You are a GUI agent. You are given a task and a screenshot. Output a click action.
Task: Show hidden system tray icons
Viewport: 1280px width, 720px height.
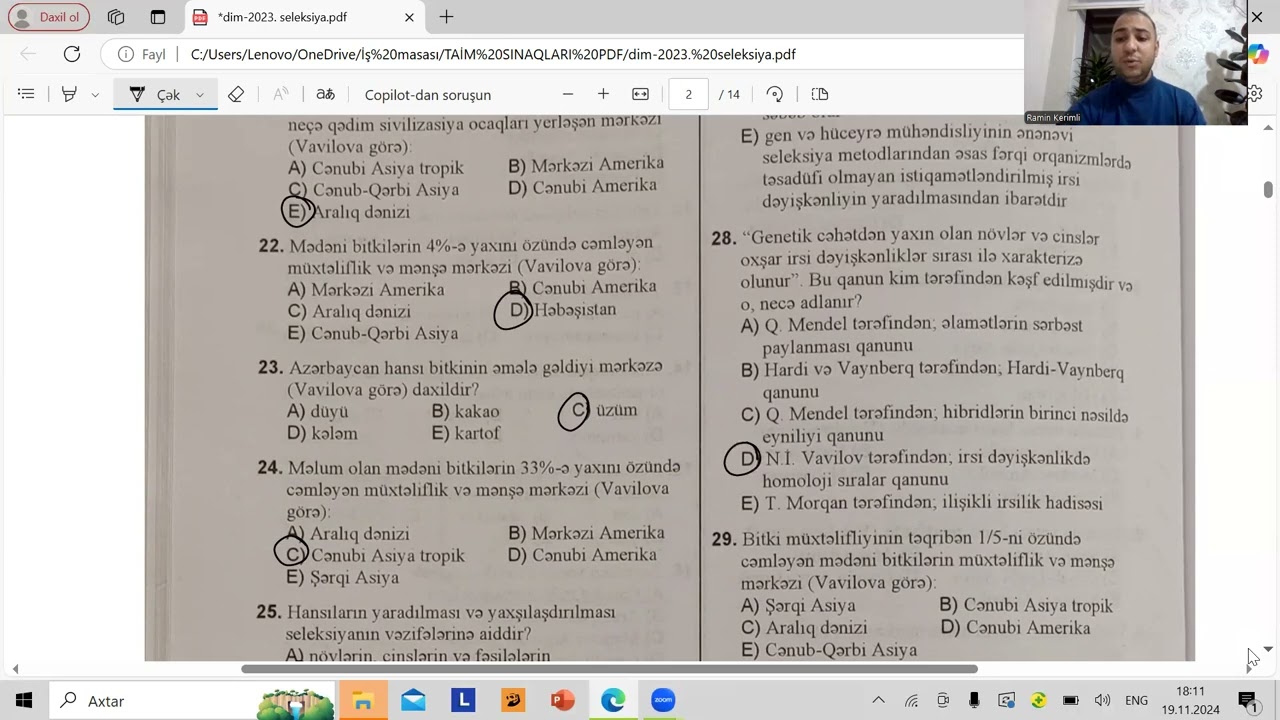tap(878, 701)
